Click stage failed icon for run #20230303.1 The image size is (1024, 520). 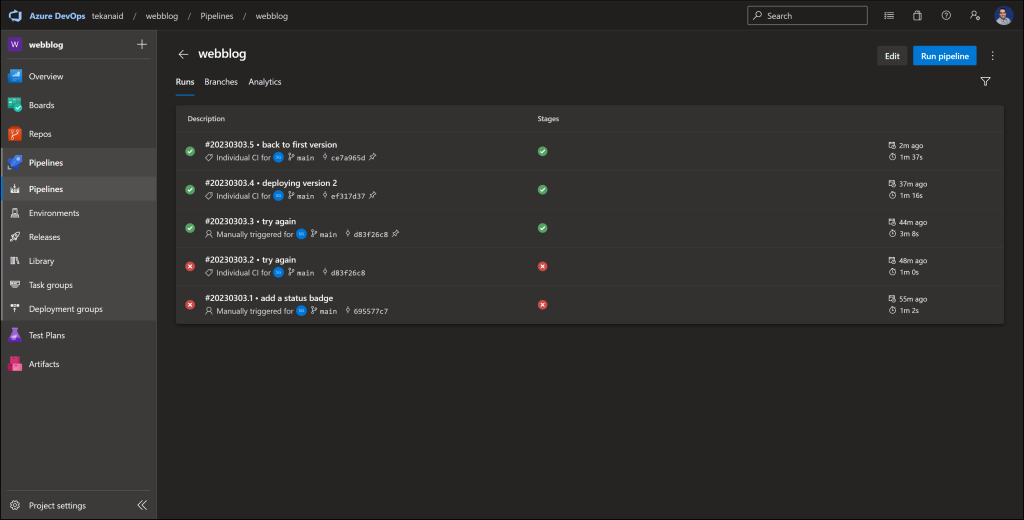point(543,305)
